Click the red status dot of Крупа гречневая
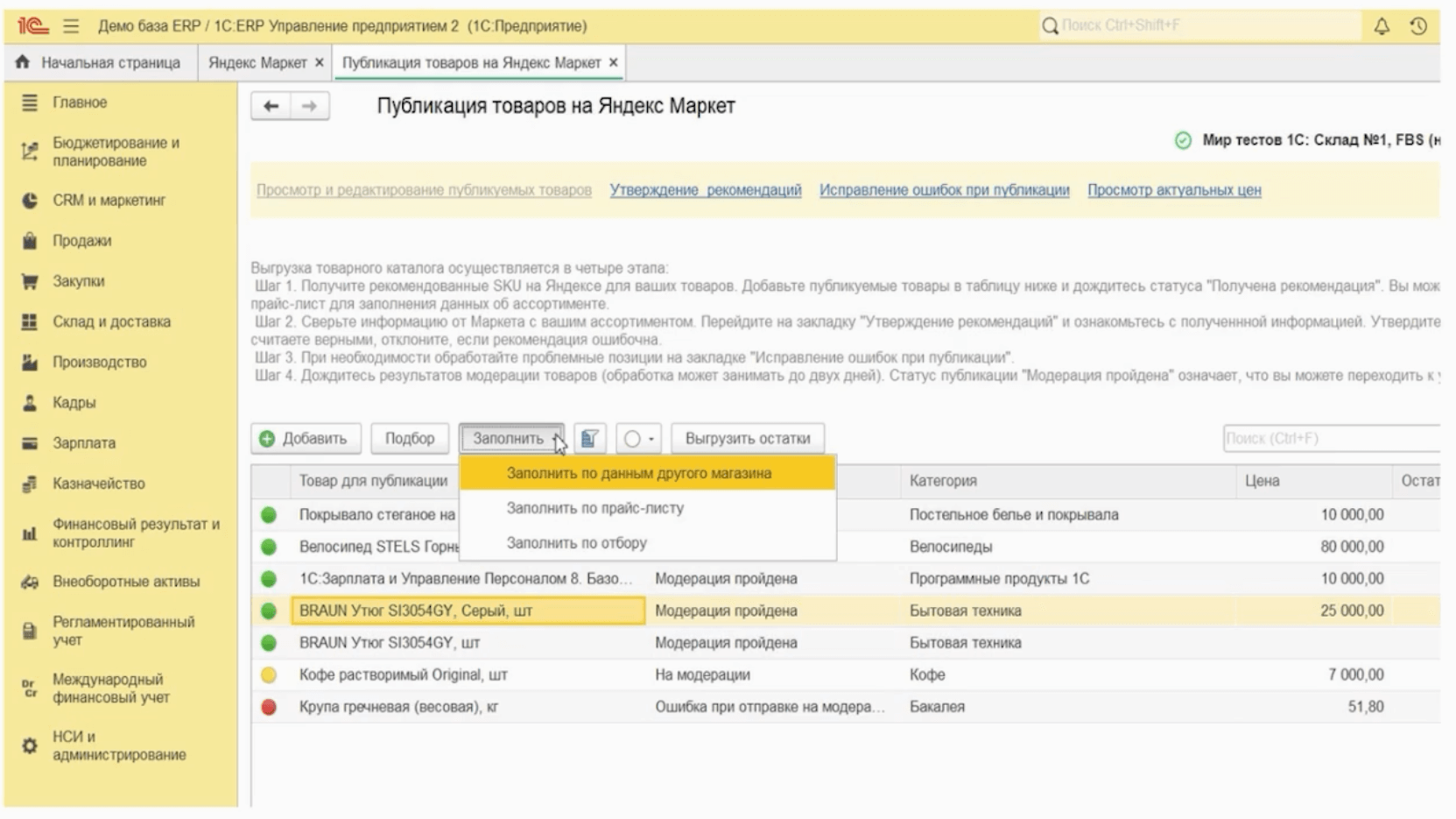Screen dimensions: 1456x819 click(269, 707)
